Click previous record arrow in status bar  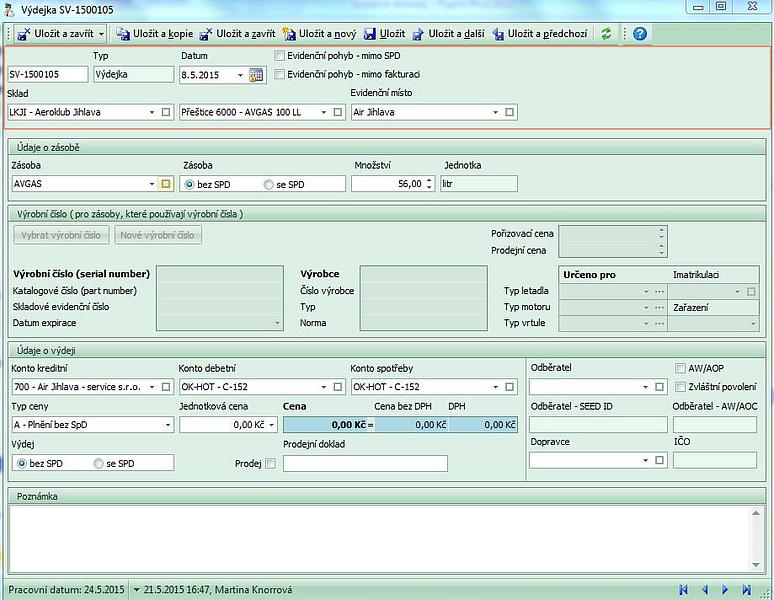click(705, 590)
